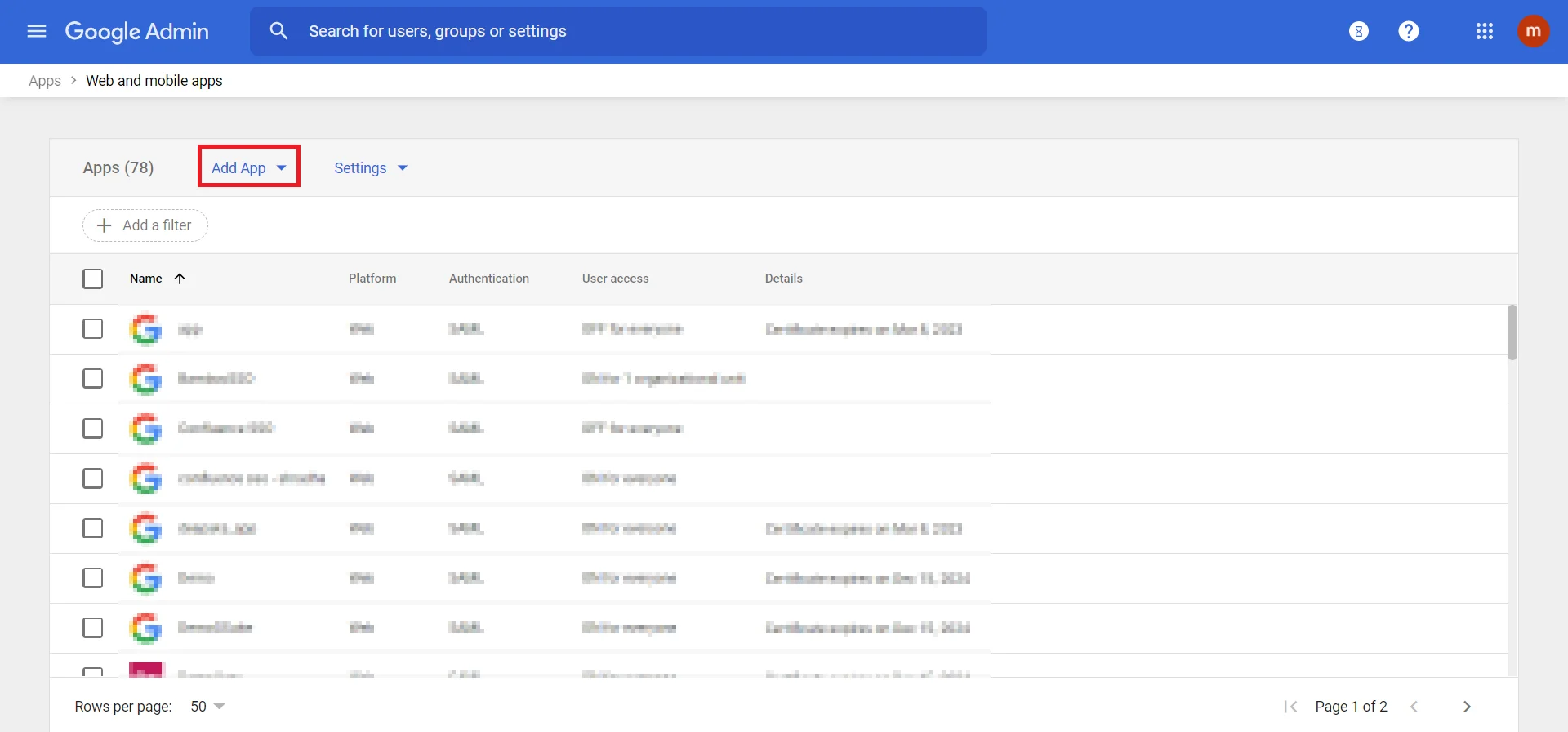Viewport: 1568px width, 732px height.
Task: Click the Google Admin logo
Action: [136, 31]
